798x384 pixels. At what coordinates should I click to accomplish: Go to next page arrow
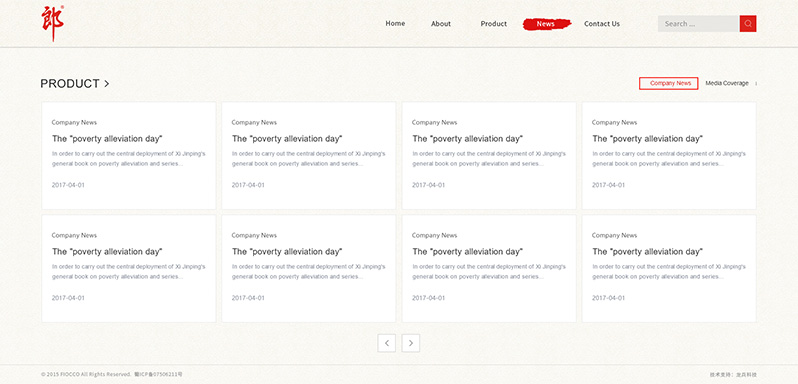tap(411, 343)
